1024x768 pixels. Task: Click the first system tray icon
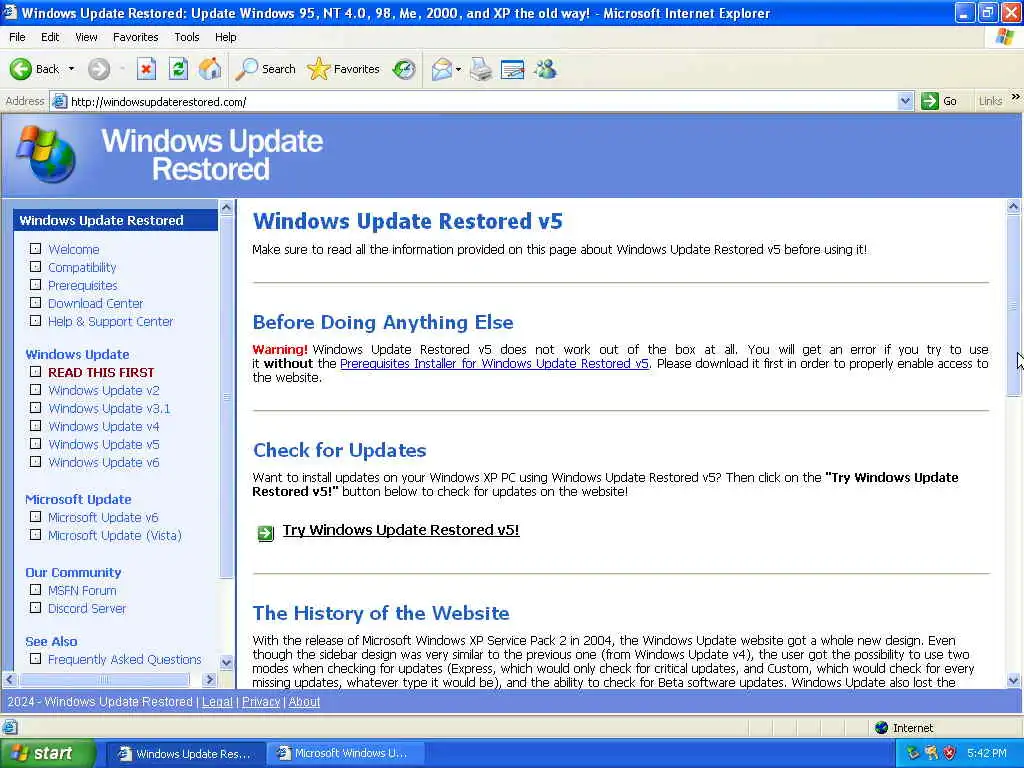click(x=912, y=753)
